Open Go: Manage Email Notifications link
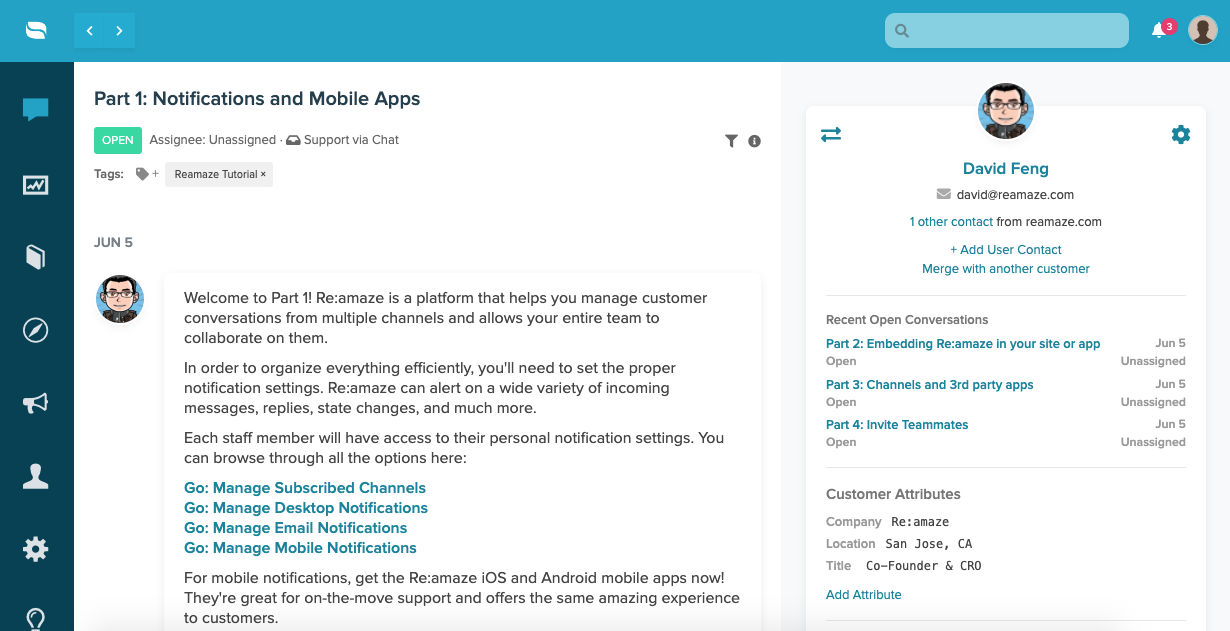 tap(296, 528)
